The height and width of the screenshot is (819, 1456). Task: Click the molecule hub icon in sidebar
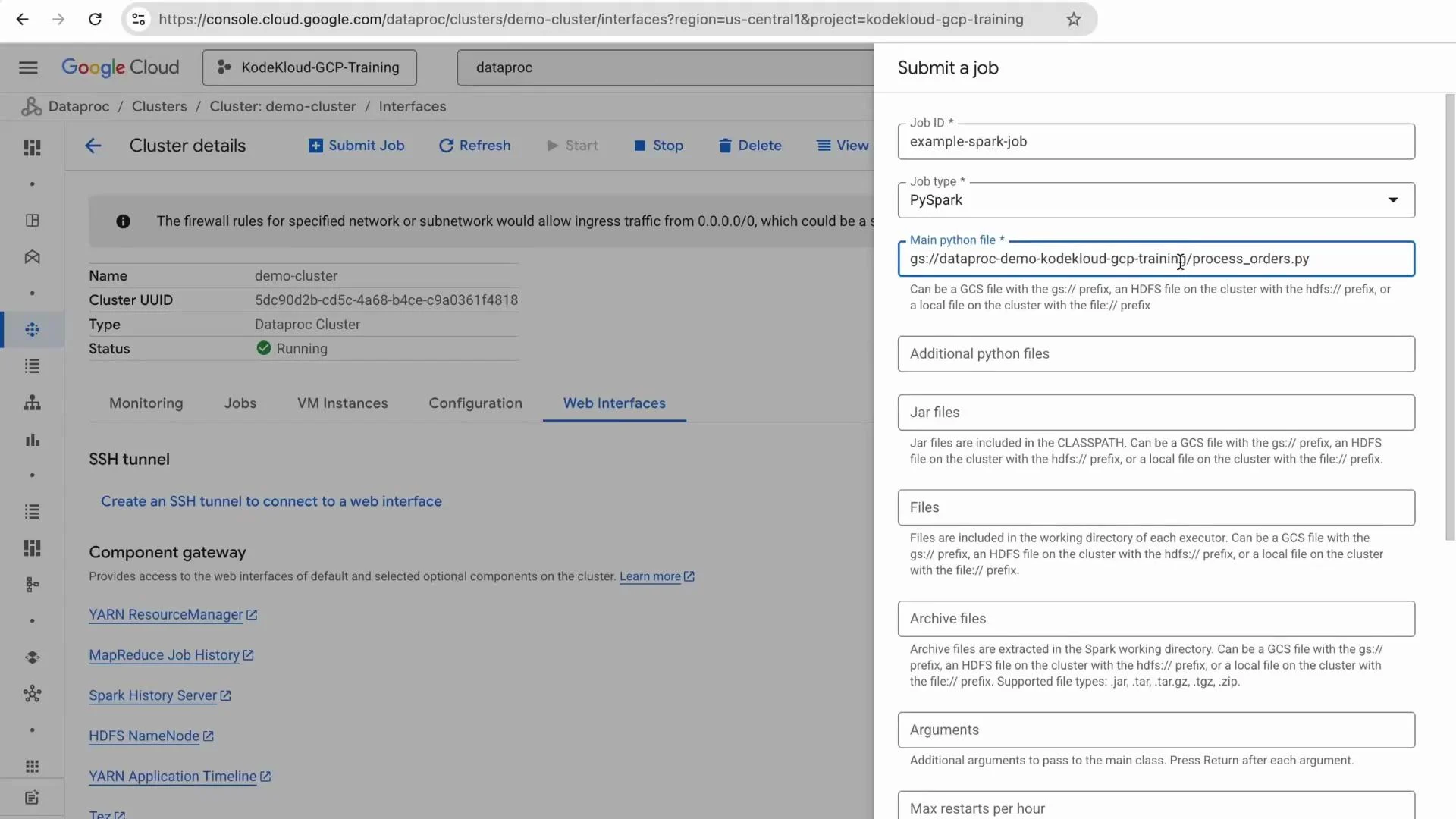point(32,694)
